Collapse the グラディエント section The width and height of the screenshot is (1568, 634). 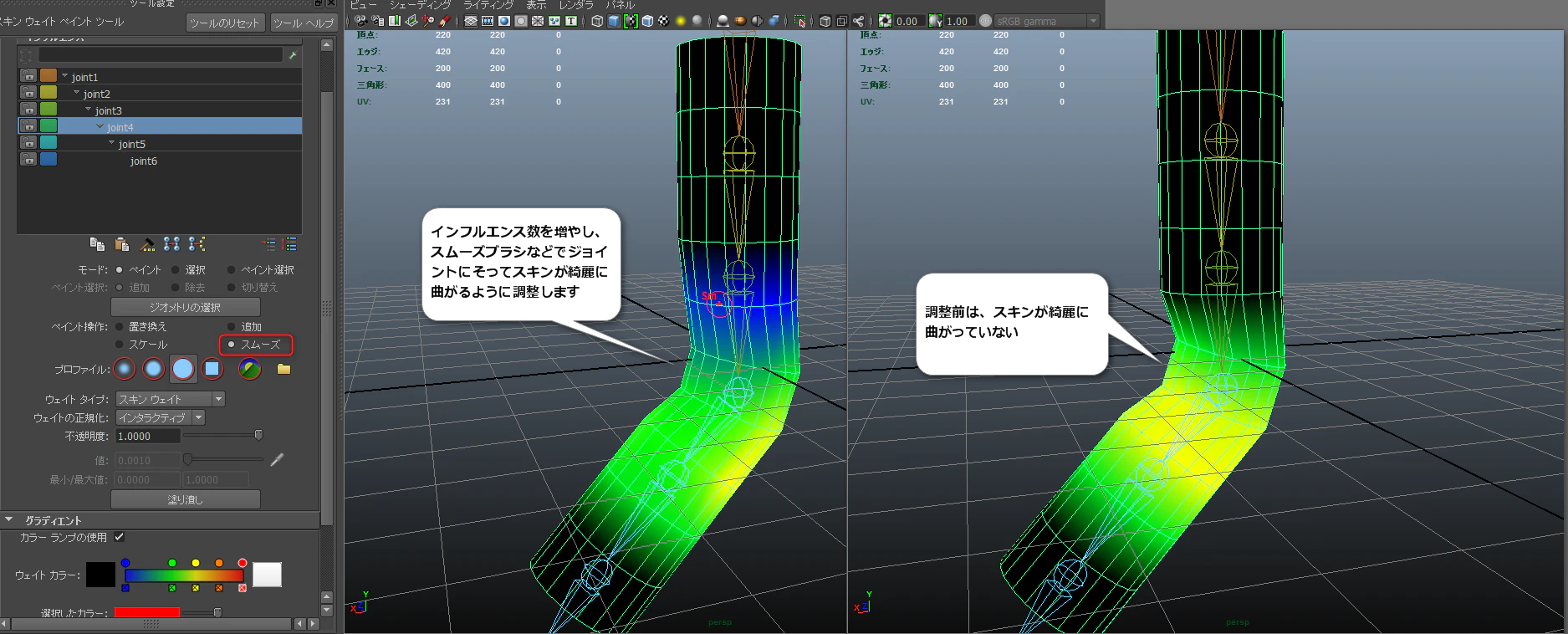coord(9,519)
